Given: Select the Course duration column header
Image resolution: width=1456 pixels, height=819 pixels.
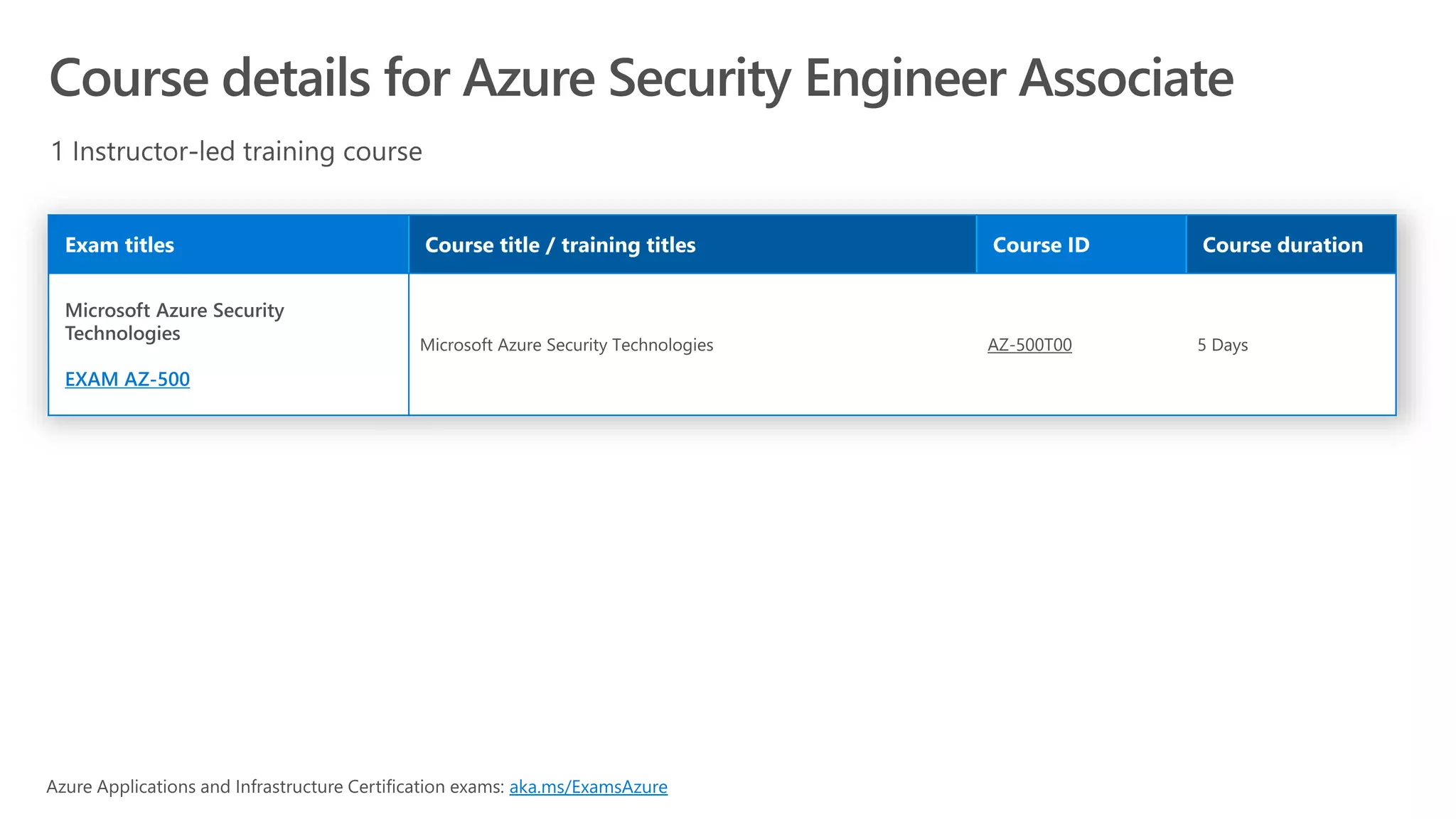Looking at the screenshot, I should 1283,245.
